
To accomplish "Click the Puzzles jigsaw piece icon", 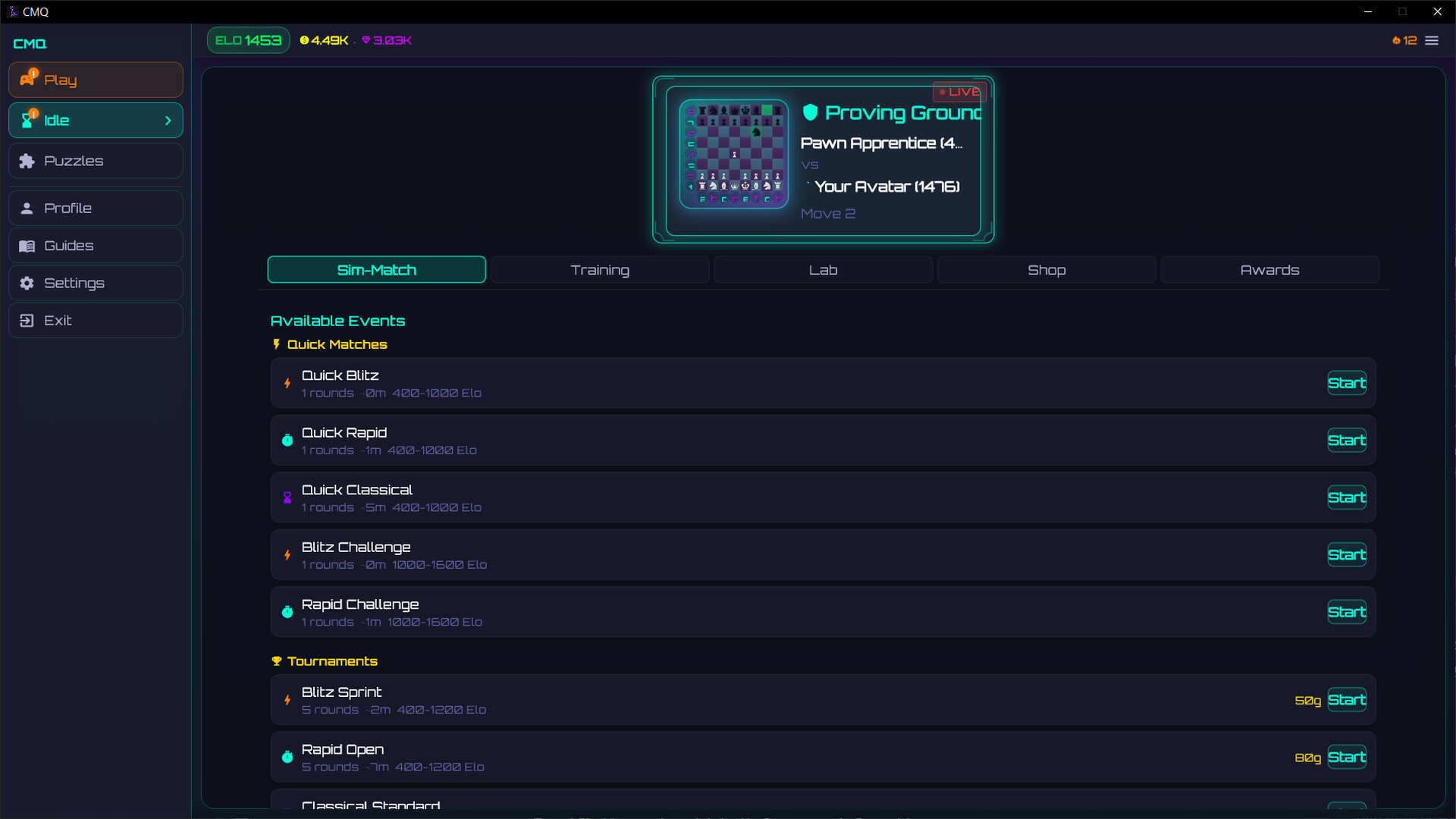I will click(x=27, y=161).
